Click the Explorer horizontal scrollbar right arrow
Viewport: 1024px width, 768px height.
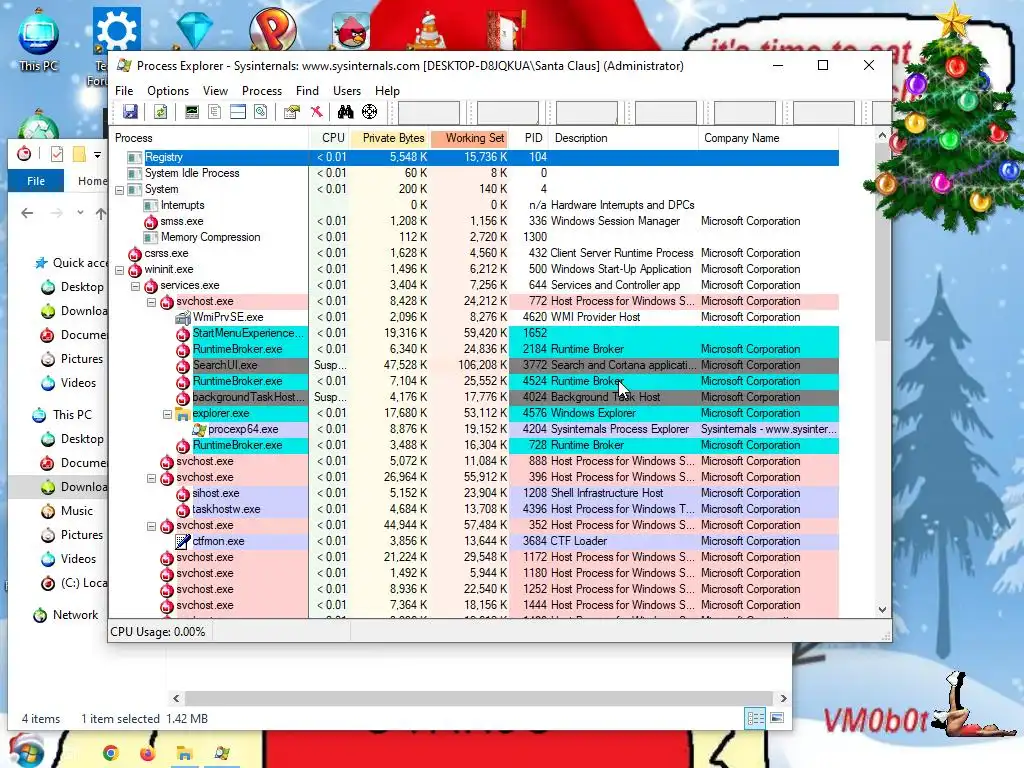click(783, 699)
